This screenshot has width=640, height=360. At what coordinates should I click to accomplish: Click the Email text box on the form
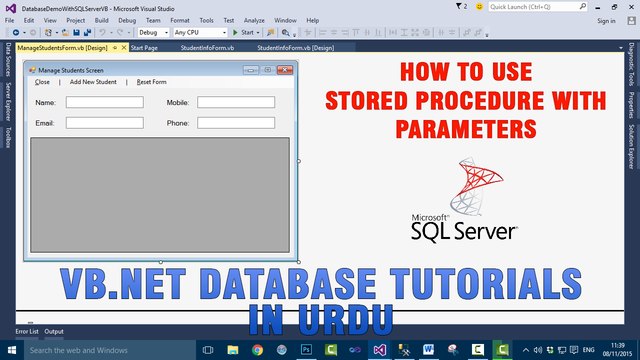click(105, 123)
